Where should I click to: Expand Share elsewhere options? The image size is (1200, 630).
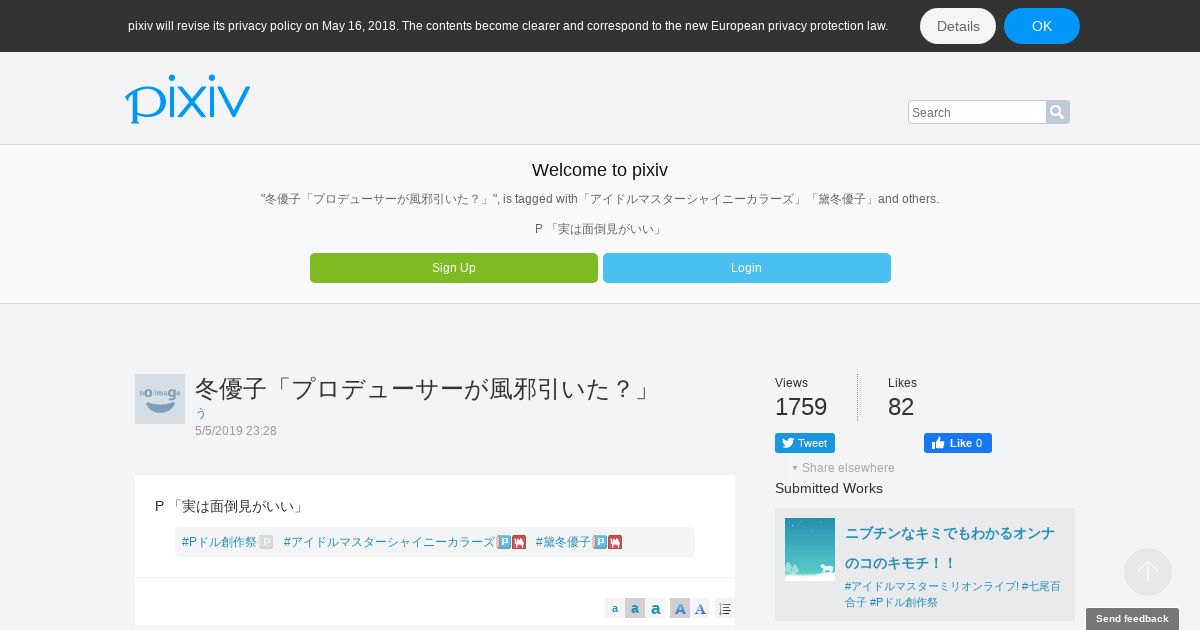point(843,468)
